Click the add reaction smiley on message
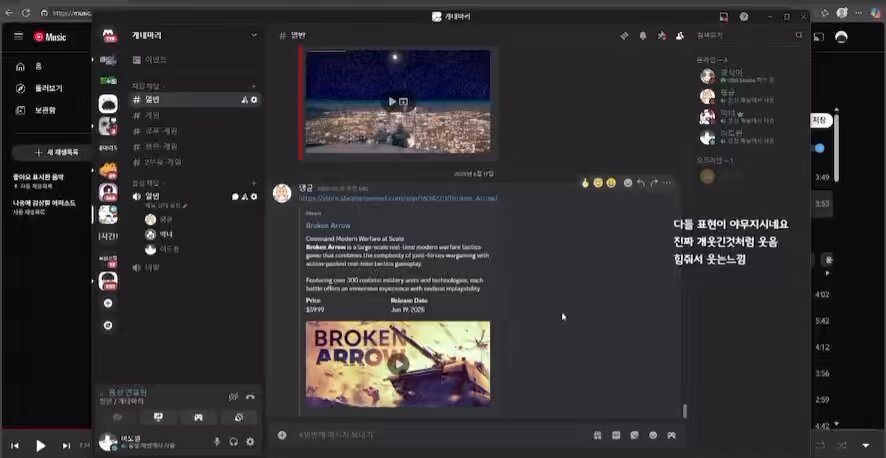 [628, 183]
